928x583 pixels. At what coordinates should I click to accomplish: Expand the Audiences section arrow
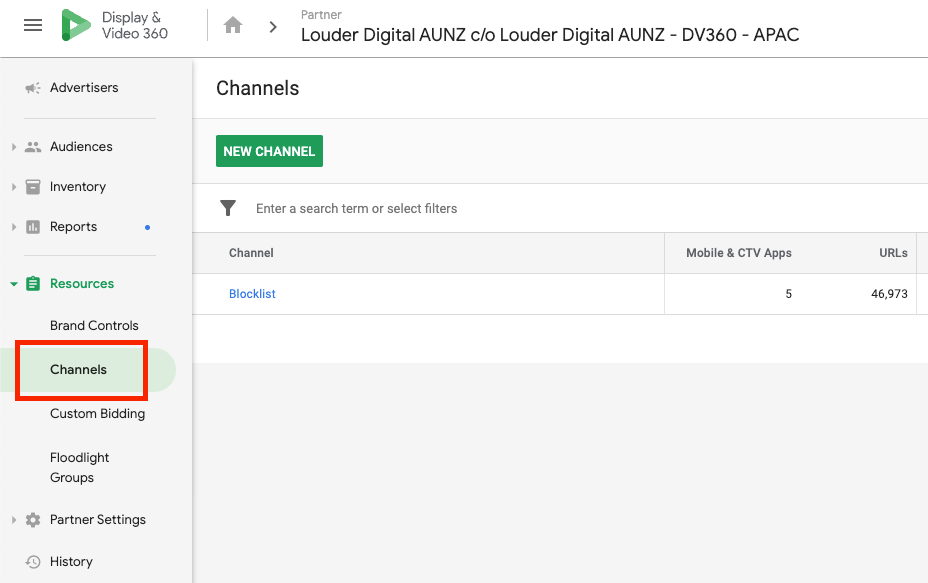coord(14,147)
